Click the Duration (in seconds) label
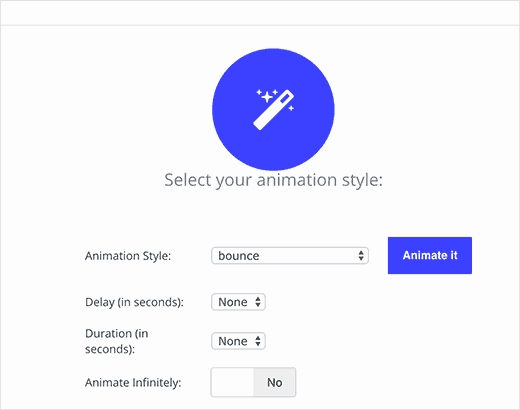Viewport: 520px width, 410px height. (117, 341)
